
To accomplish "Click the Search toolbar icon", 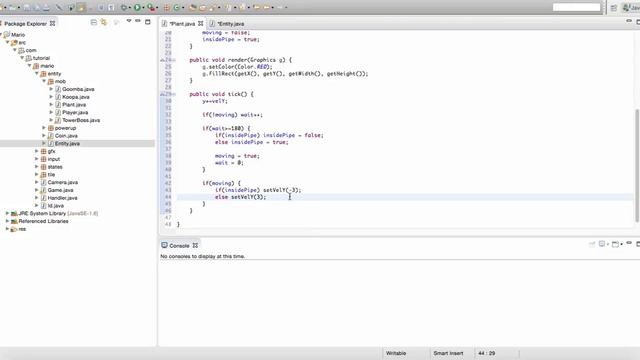I will pos(213,7).
